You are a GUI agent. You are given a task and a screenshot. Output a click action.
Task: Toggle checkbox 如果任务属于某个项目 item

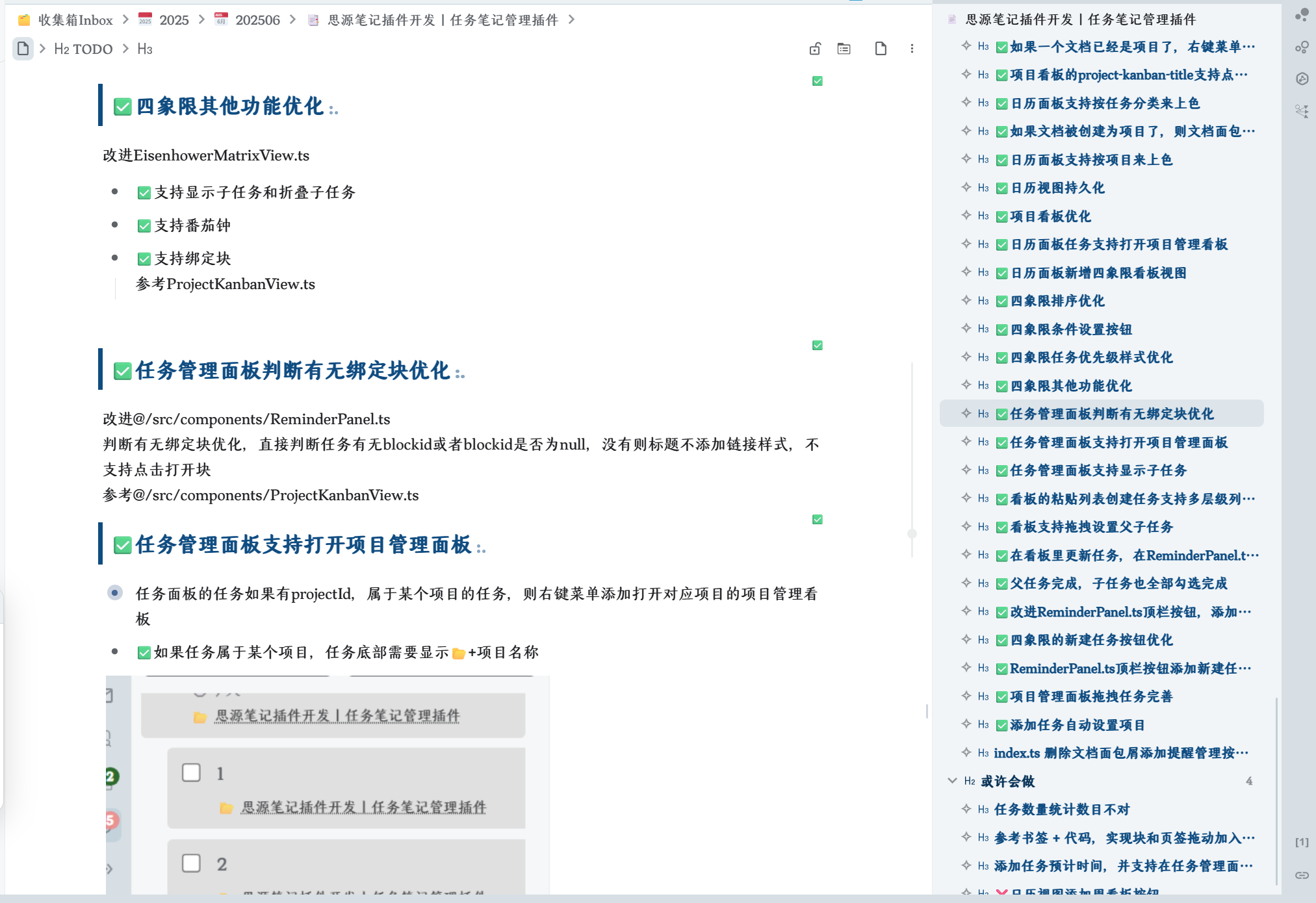tap(144, 653)
